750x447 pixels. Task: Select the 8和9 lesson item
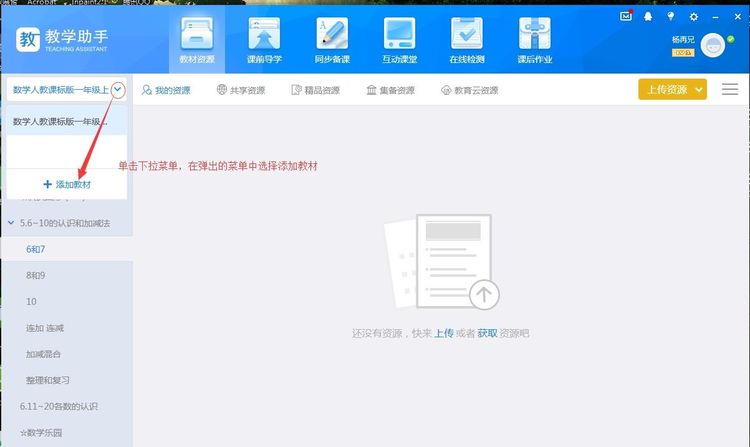(x=38, y=275)
